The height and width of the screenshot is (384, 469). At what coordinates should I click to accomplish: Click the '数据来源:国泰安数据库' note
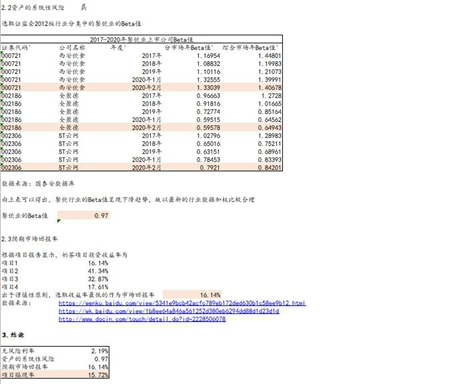click(x=38, y=184)
